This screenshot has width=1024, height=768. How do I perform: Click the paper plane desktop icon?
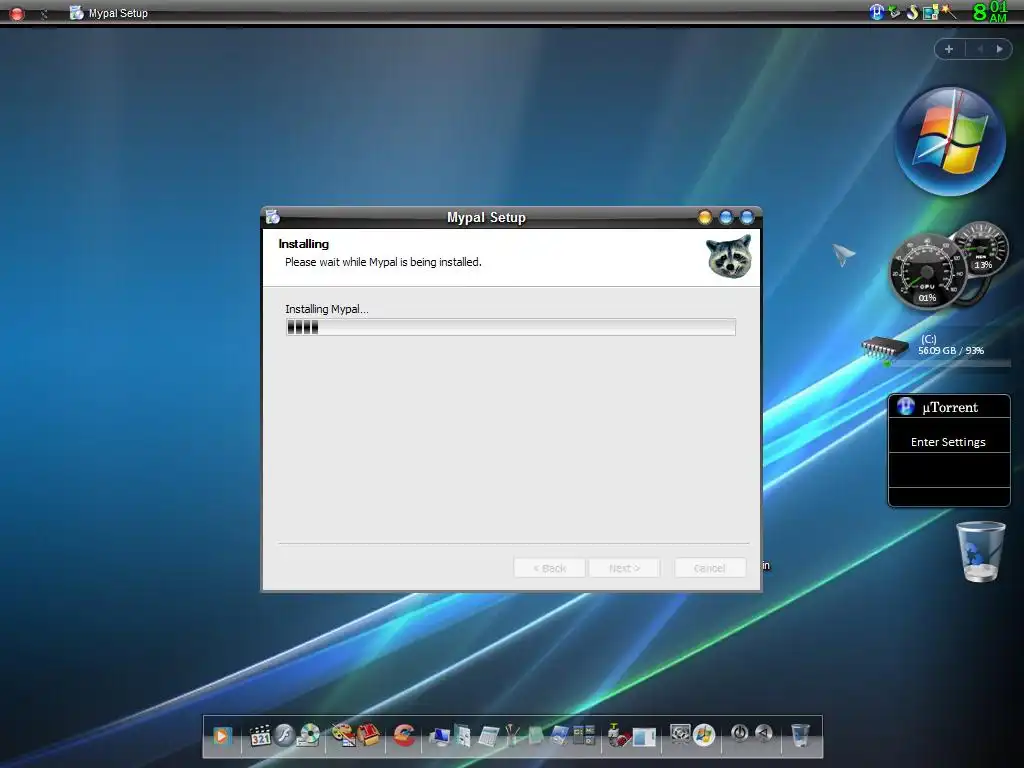pos(843,254)
